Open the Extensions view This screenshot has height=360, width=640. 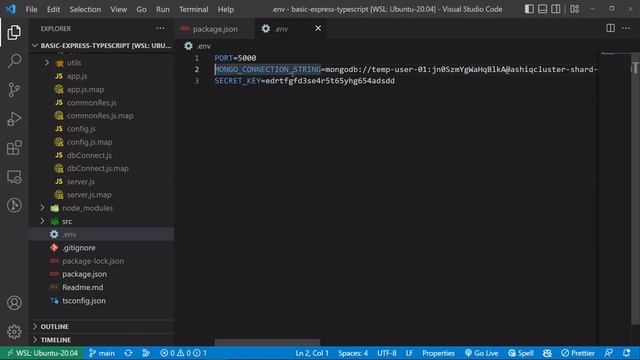tap(14, 148)
